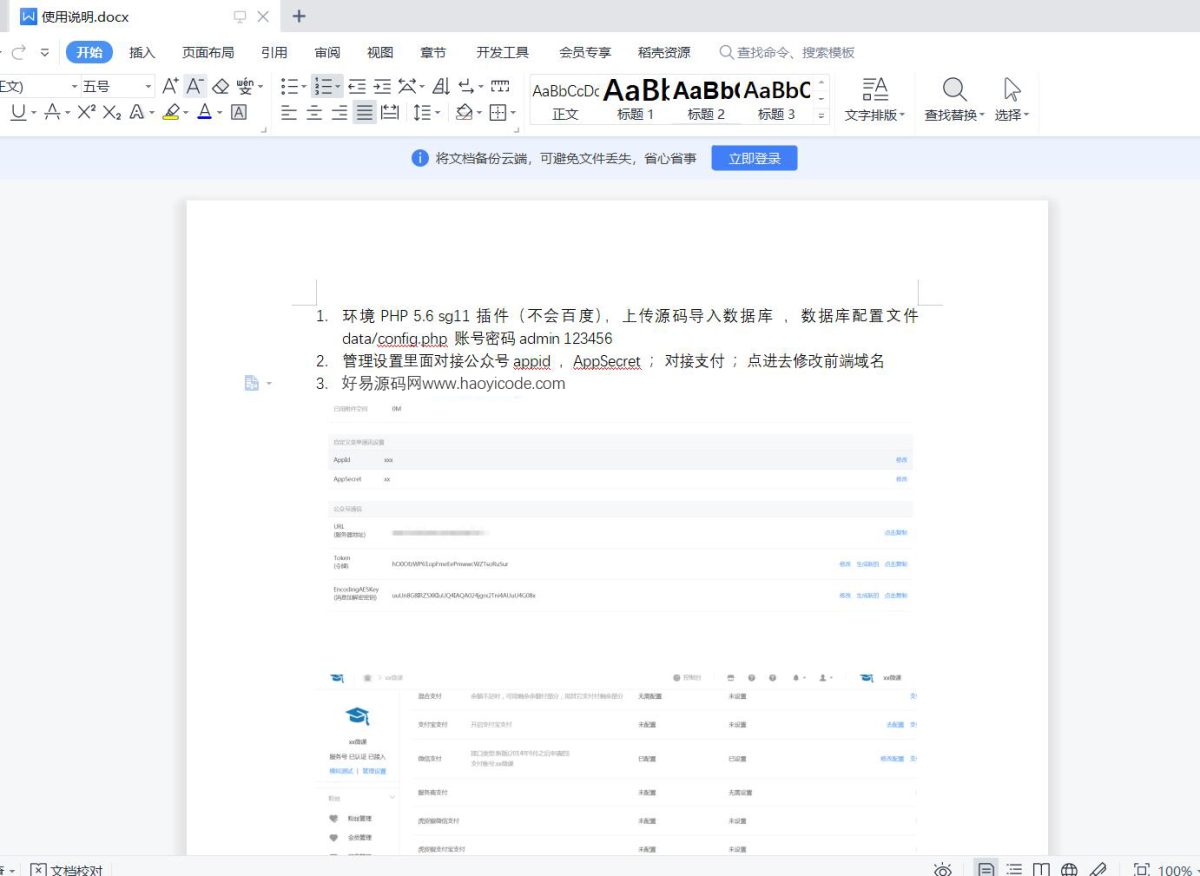The image size is (1200, 876).
Task: Open the underline style dropdown arrow
Action: point(33,114)
